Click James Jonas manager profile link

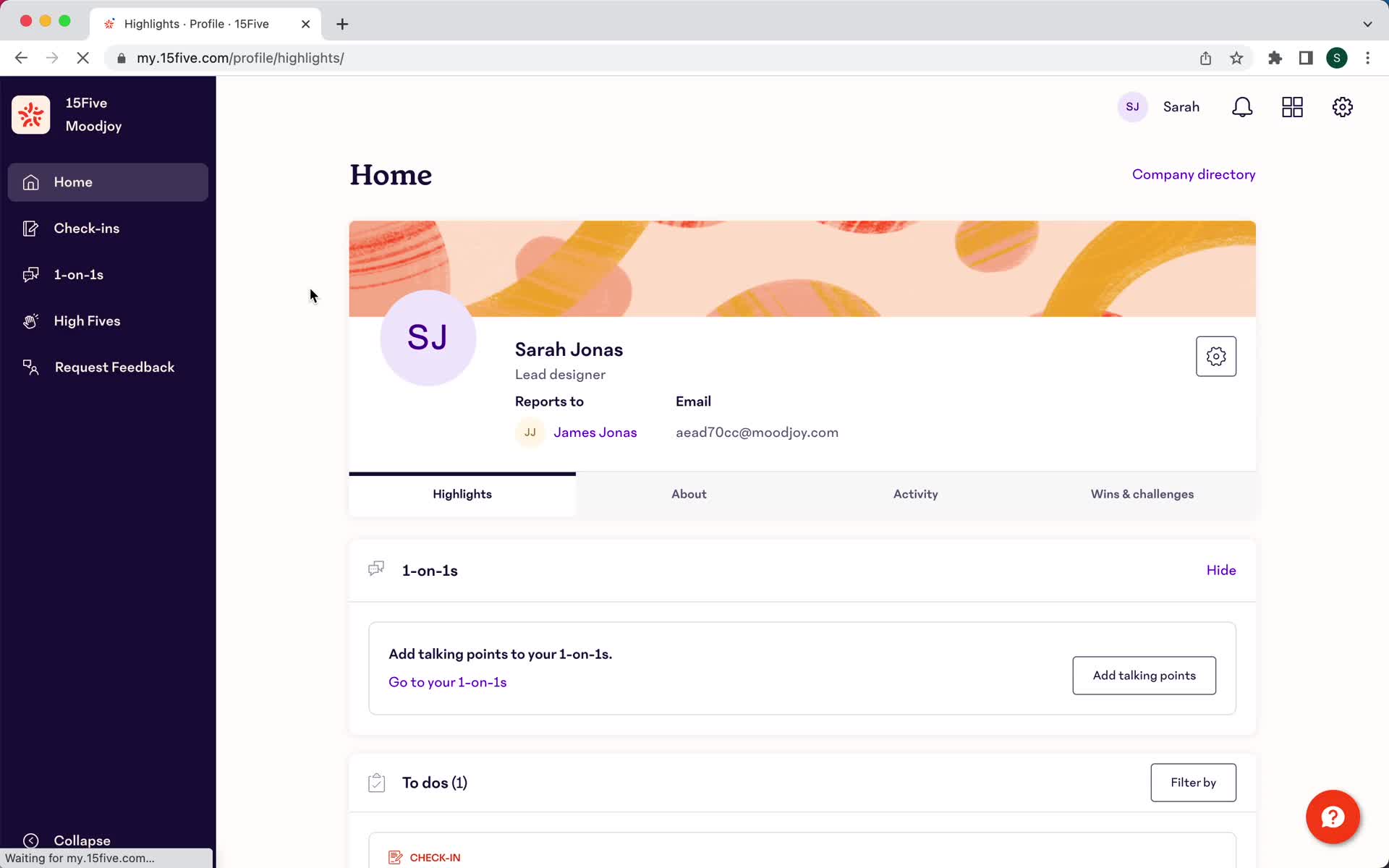[595, 431]
